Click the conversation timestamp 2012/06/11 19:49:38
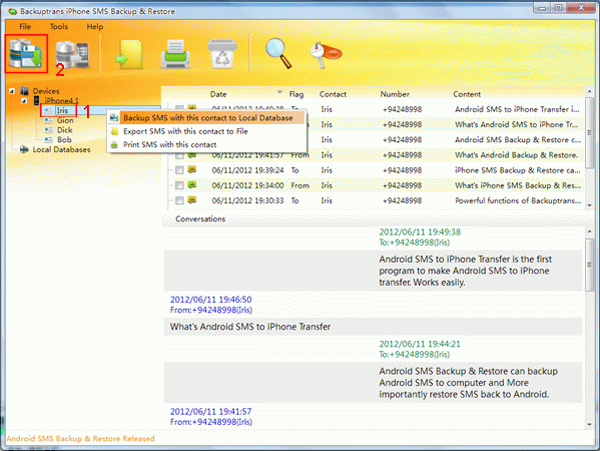Viewport: 600px width, 451px height. coord(420,232)
